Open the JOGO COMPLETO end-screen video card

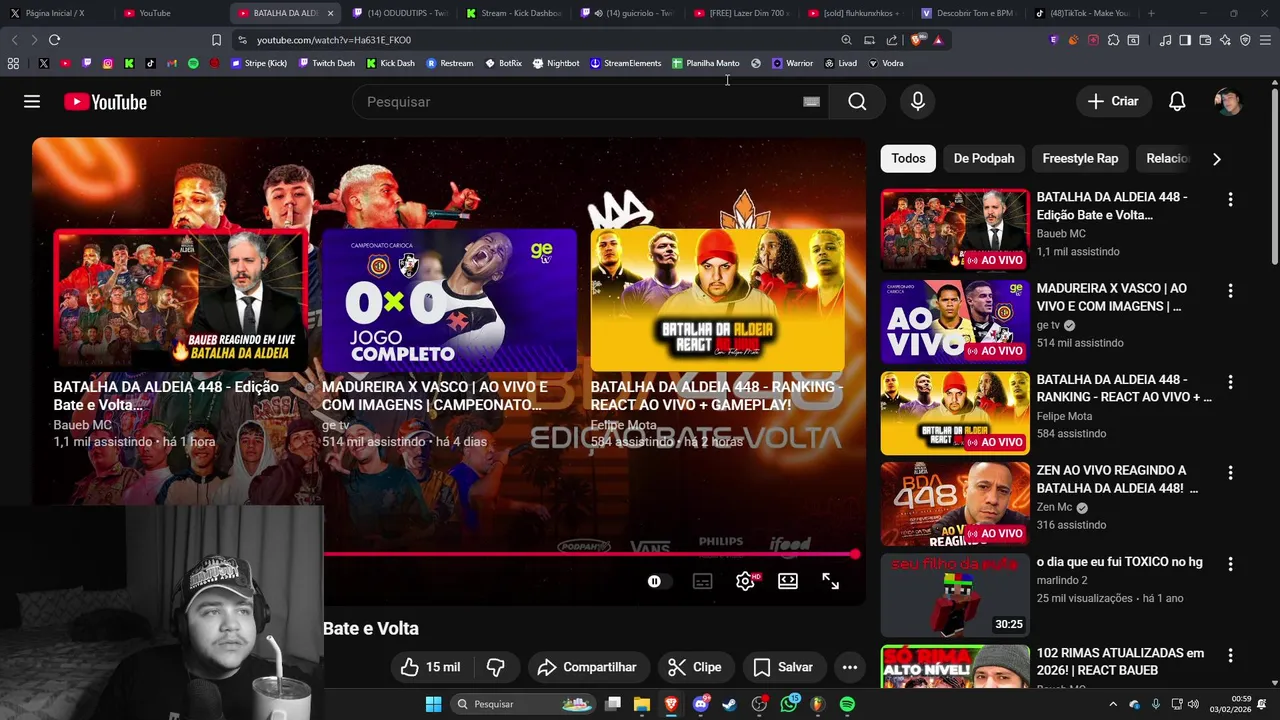click(x=449, y=300)
